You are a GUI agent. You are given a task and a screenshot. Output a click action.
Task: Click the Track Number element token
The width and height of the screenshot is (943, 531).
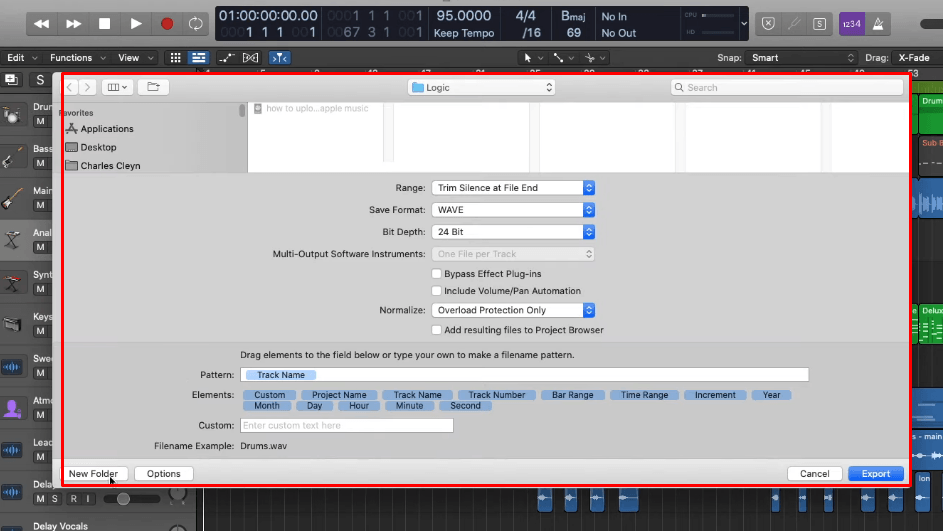point(497,395)
